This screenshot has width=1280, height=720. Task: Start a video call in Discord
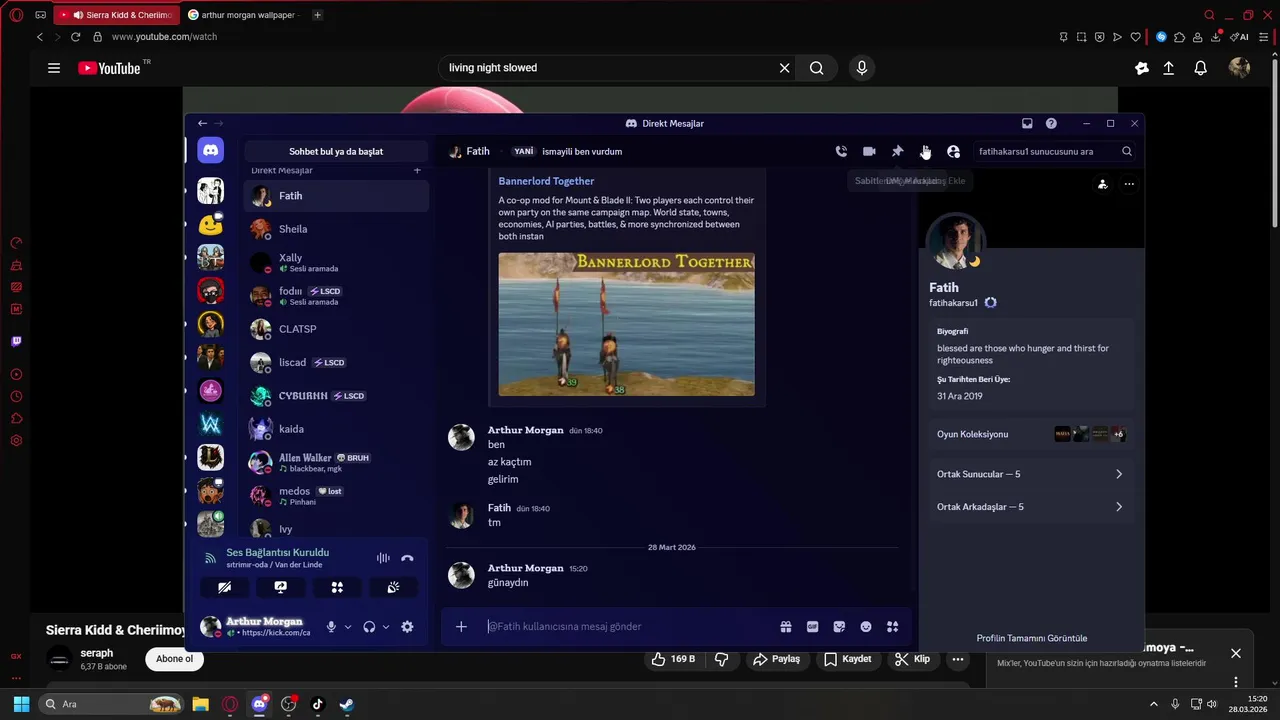click(x=869, y=151)
